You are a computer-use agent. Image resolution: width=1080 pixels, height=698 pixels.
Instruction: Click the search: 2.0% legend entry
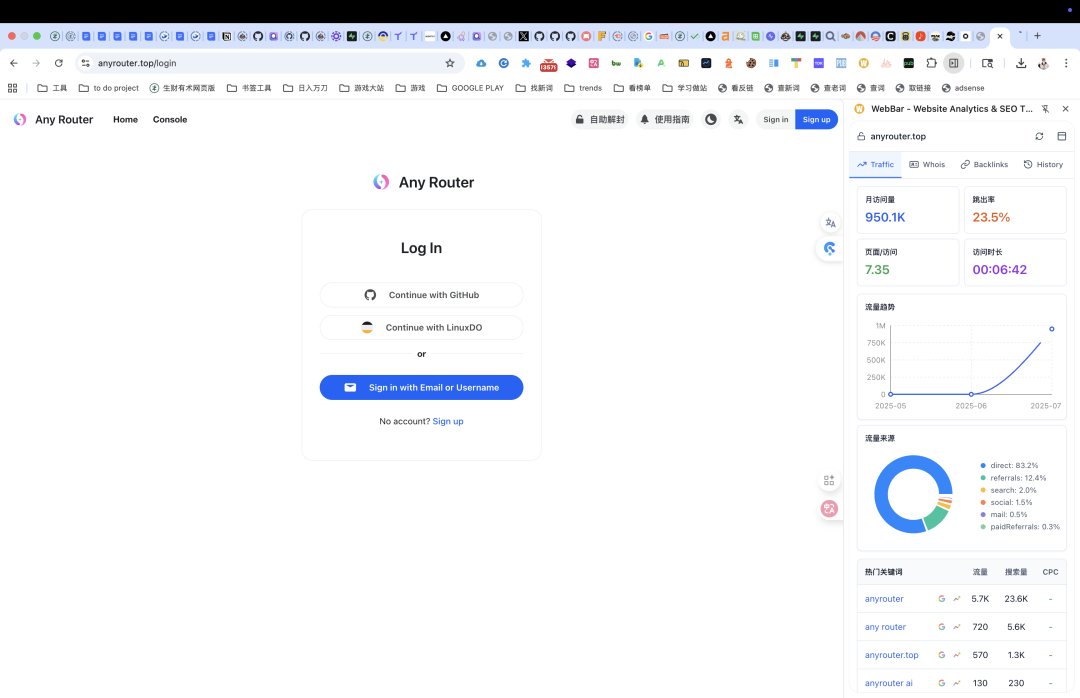pyautogui.click(x=1008, y=491)
